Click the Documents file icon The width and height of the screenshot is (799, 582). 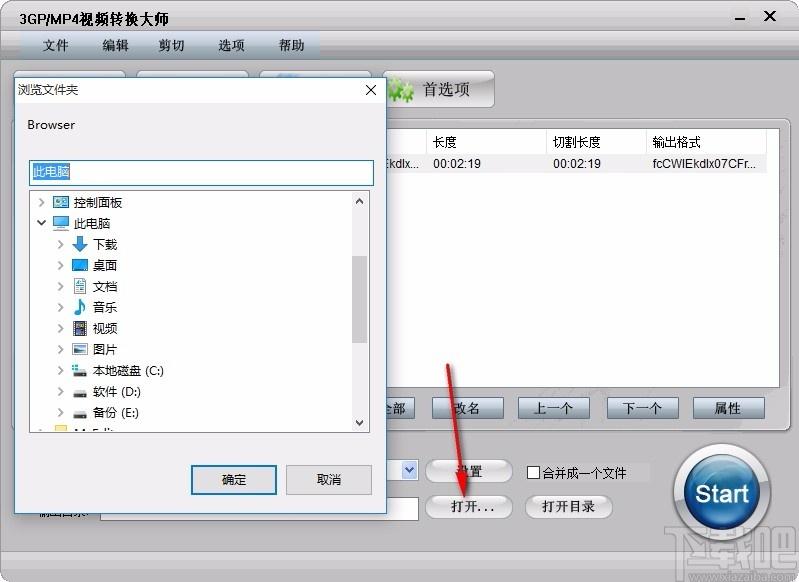click(80, 286)
